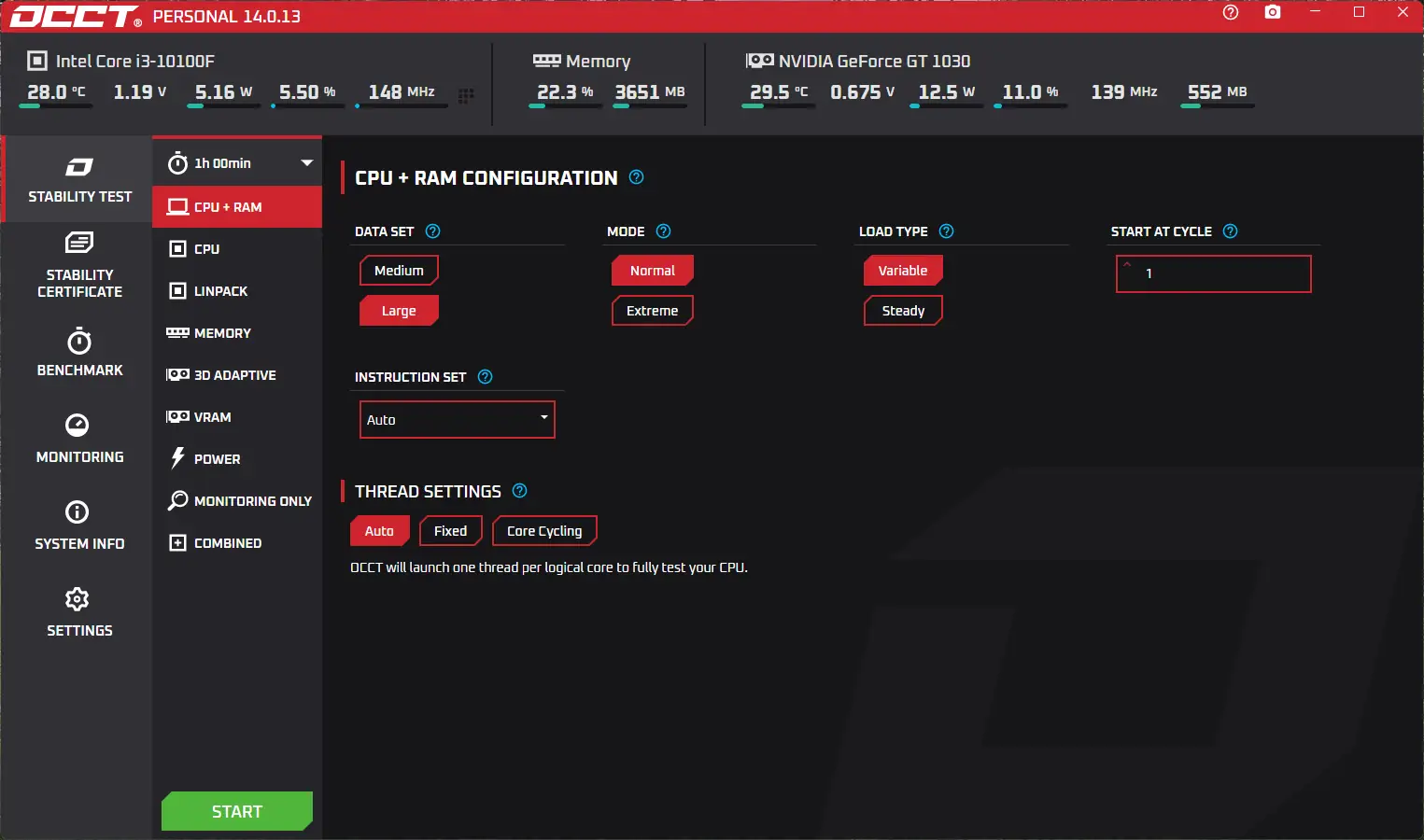Click the CPU voltage 1.19 V reading

tap(140, 92)
